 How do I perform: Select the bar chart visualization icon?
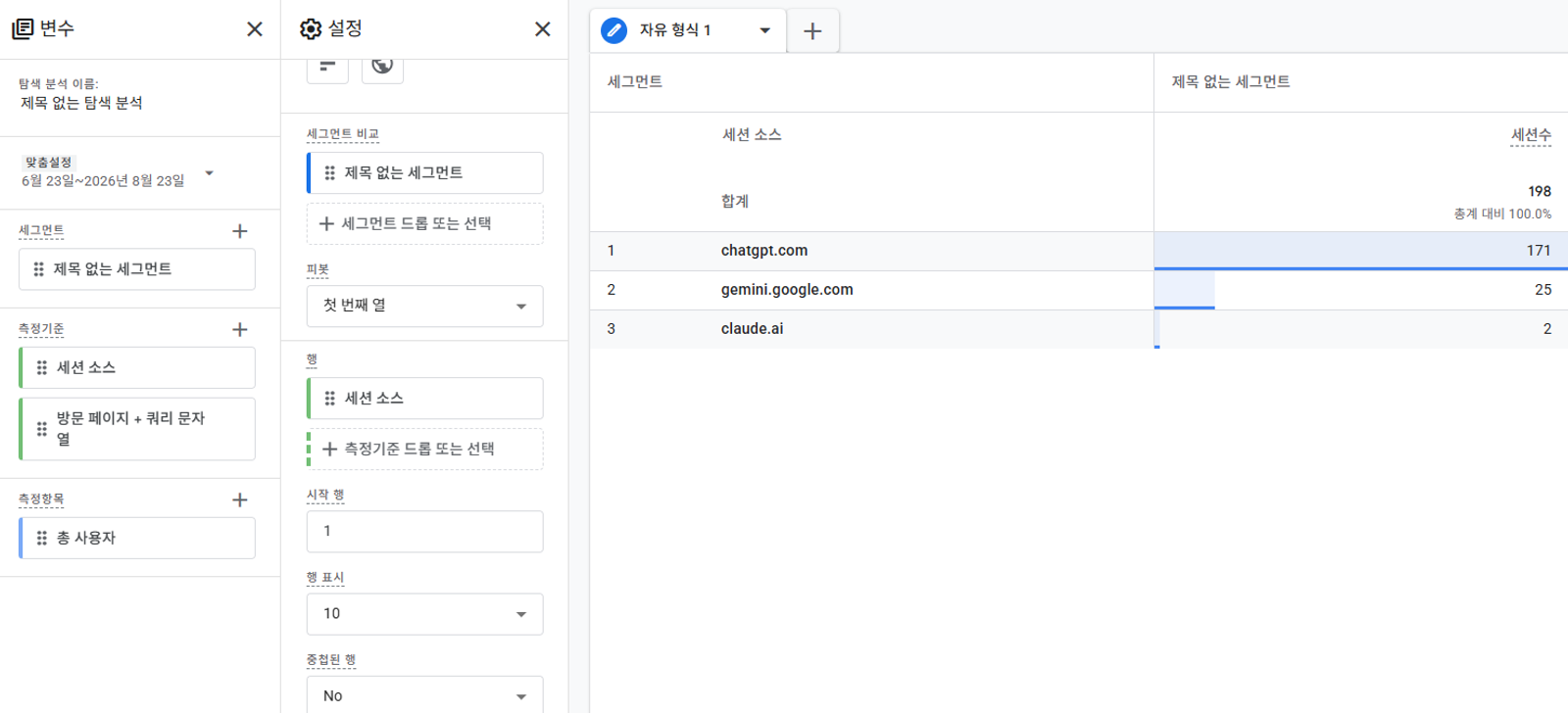(328, 66)
